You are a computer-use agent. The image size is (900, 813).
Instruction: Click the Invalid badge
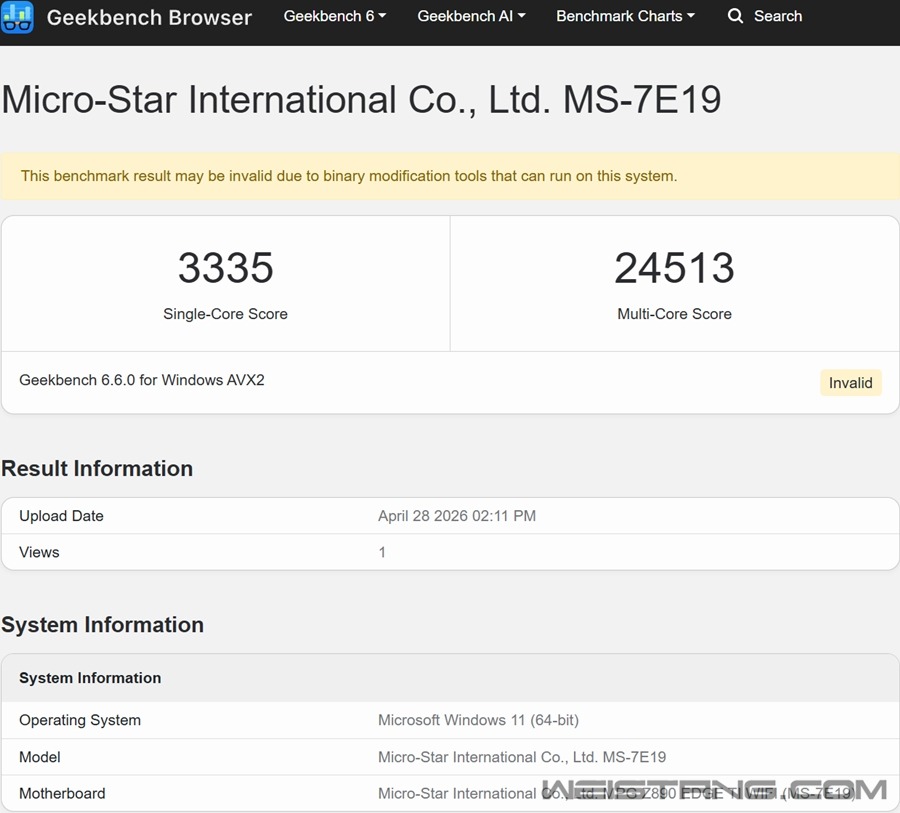click(850, 383)
